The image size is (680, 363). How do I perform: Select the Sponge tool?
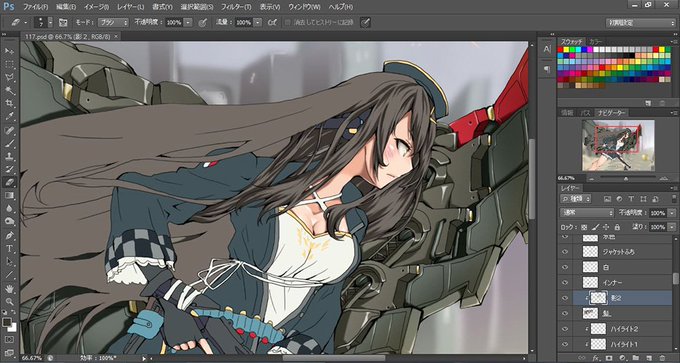pyautogui.click(x=10, y=222)
